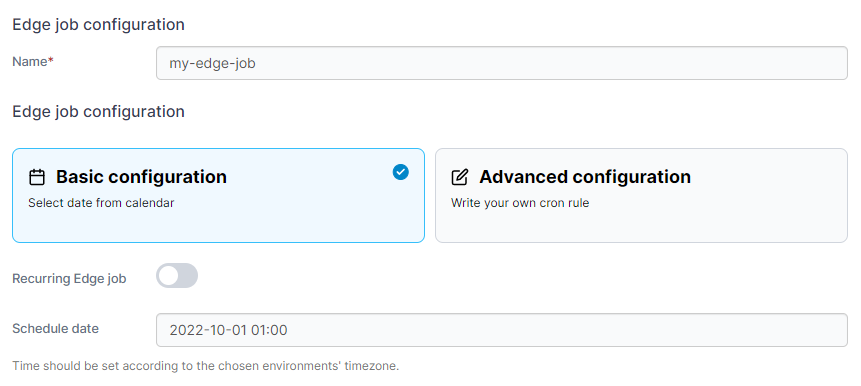Click the Recurring Edge job label
Viewport: 861px width, 386px height.
[69, 279]
